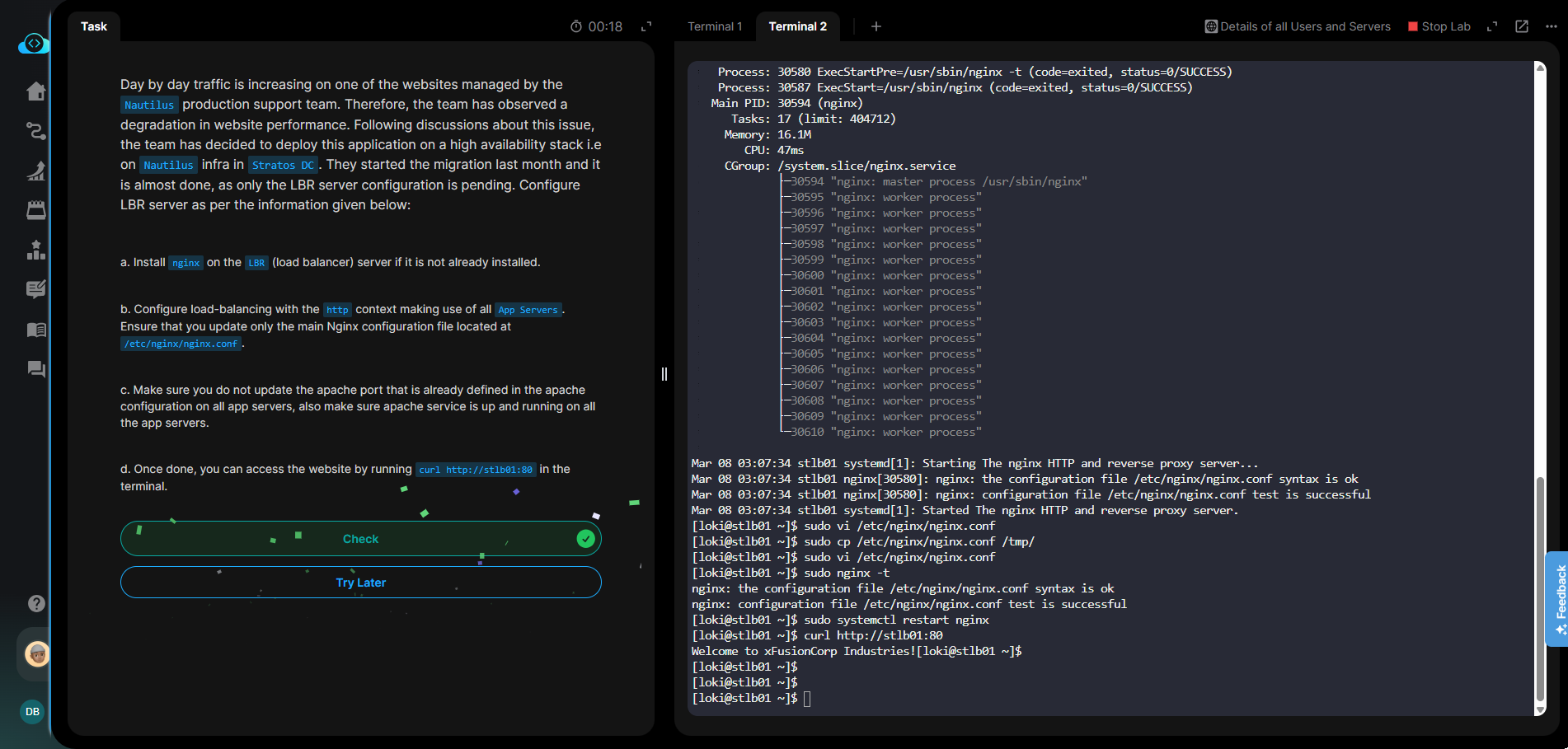The width and height of the screenshot is (1568, 749).
Task: Open the learning paths route icon
Action: [35, 131]
